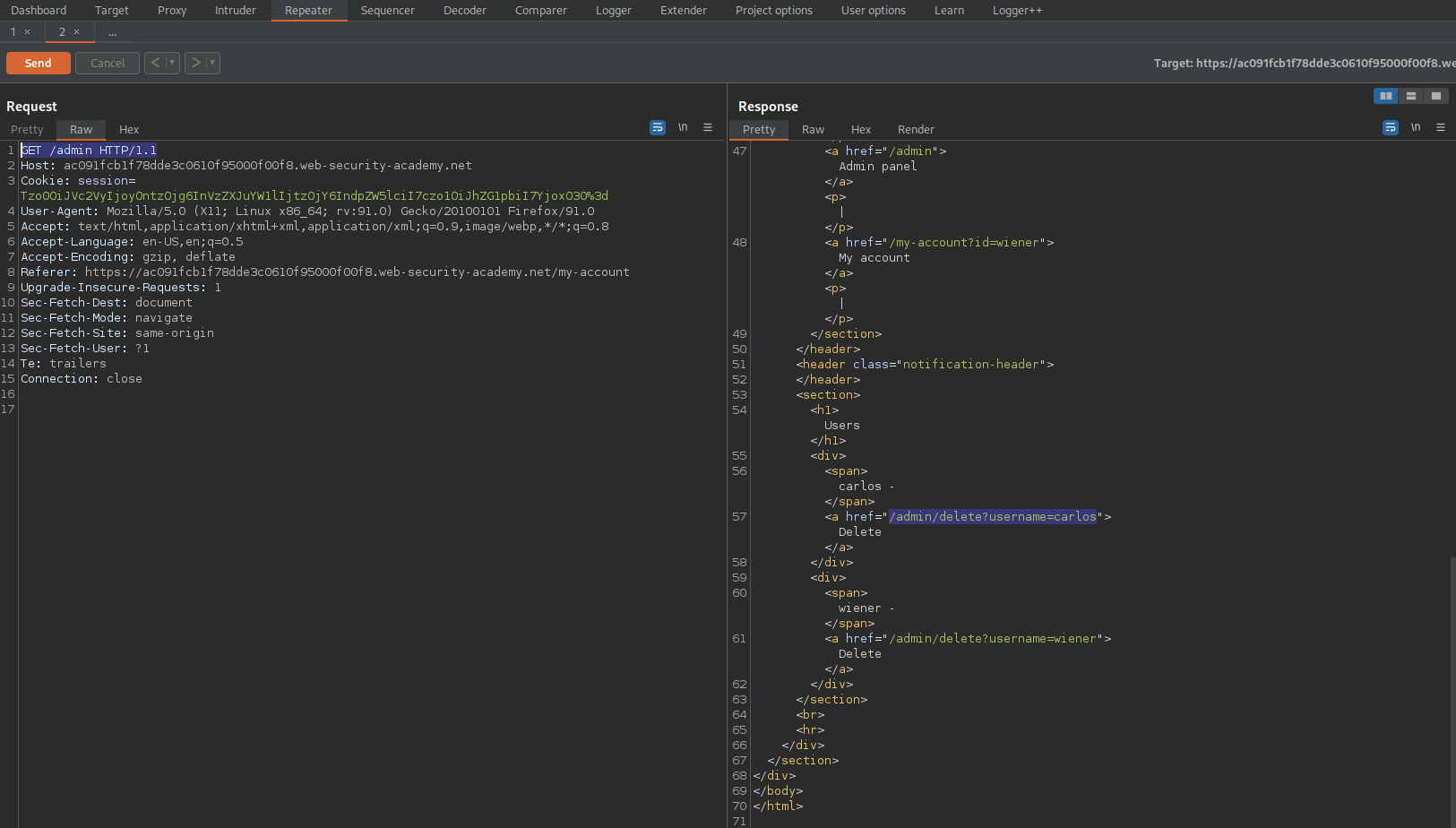Open the Decoder tab
The image size is (1456, 828).
tap(465, 11)
